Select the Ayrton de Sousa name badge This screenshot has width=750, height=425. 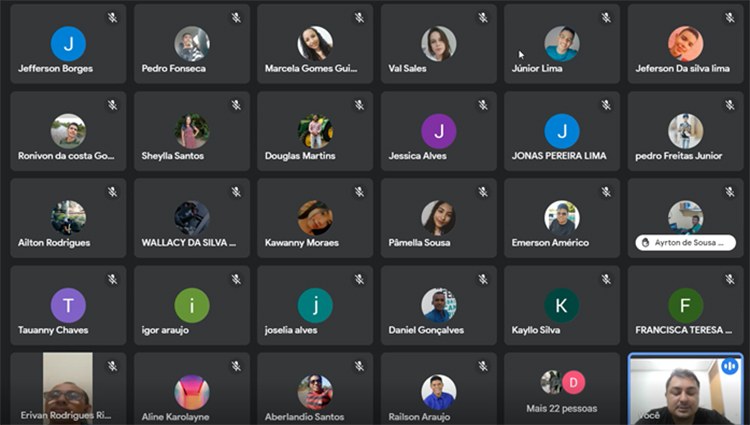click(x=685, y=242)
